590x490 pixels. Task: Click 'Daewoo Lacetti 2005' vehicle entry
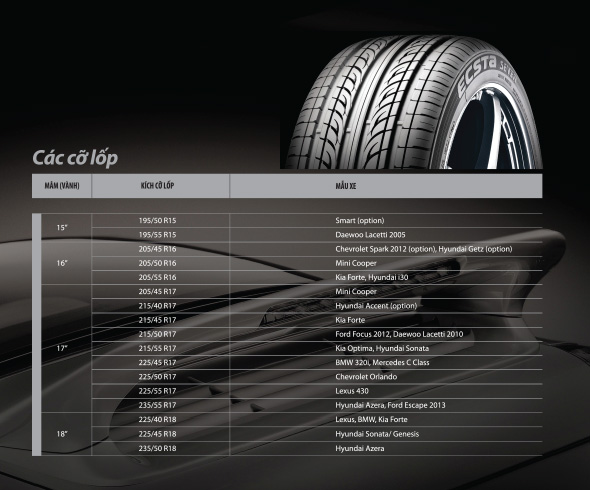[370, 235]
